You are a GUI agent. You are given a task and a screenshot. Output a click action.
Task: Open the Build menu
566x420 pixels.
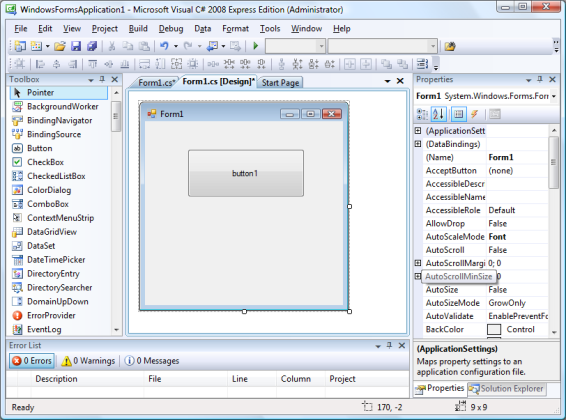[138, 29]
